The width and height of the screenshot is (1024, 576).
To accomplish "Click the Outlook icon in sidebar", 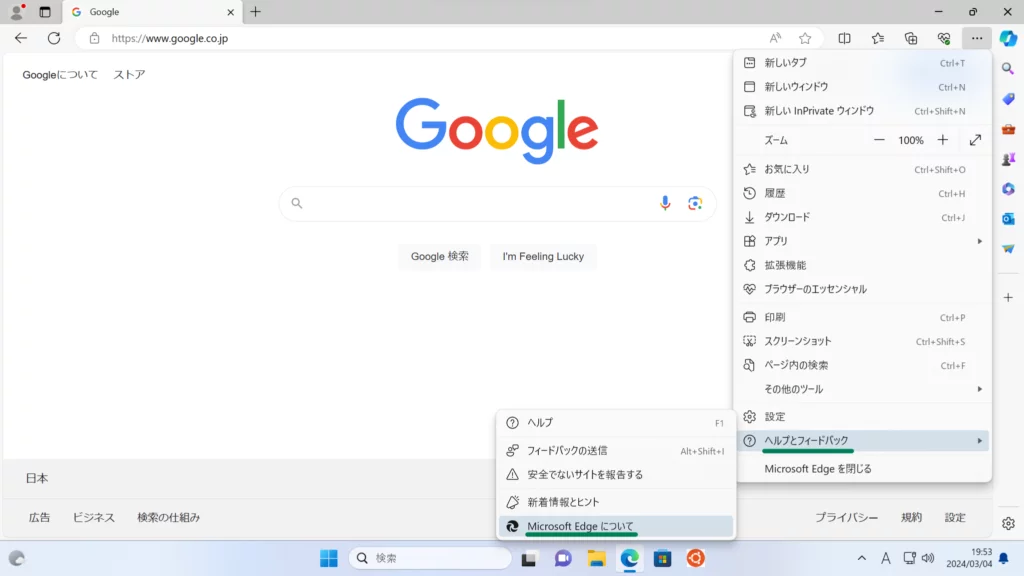I will tap(1008, 218).
